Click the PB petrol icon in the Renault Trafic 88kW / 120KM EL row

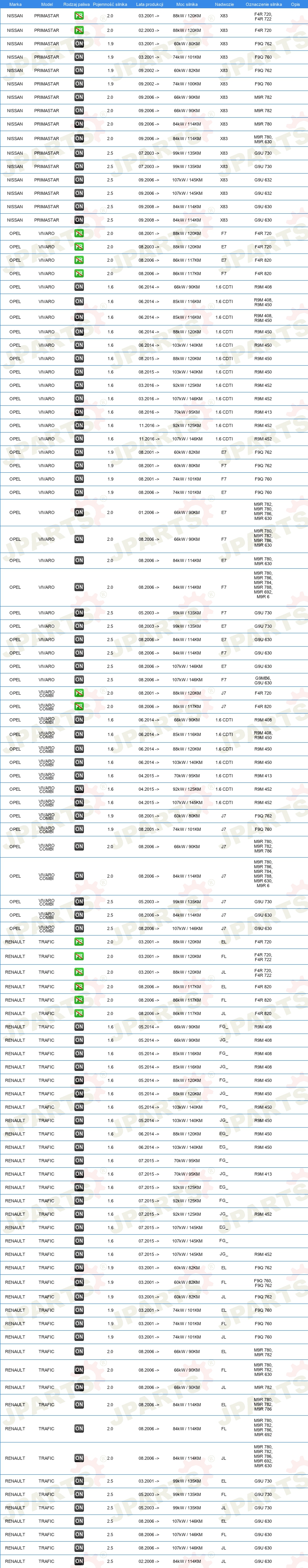(79, 942)
